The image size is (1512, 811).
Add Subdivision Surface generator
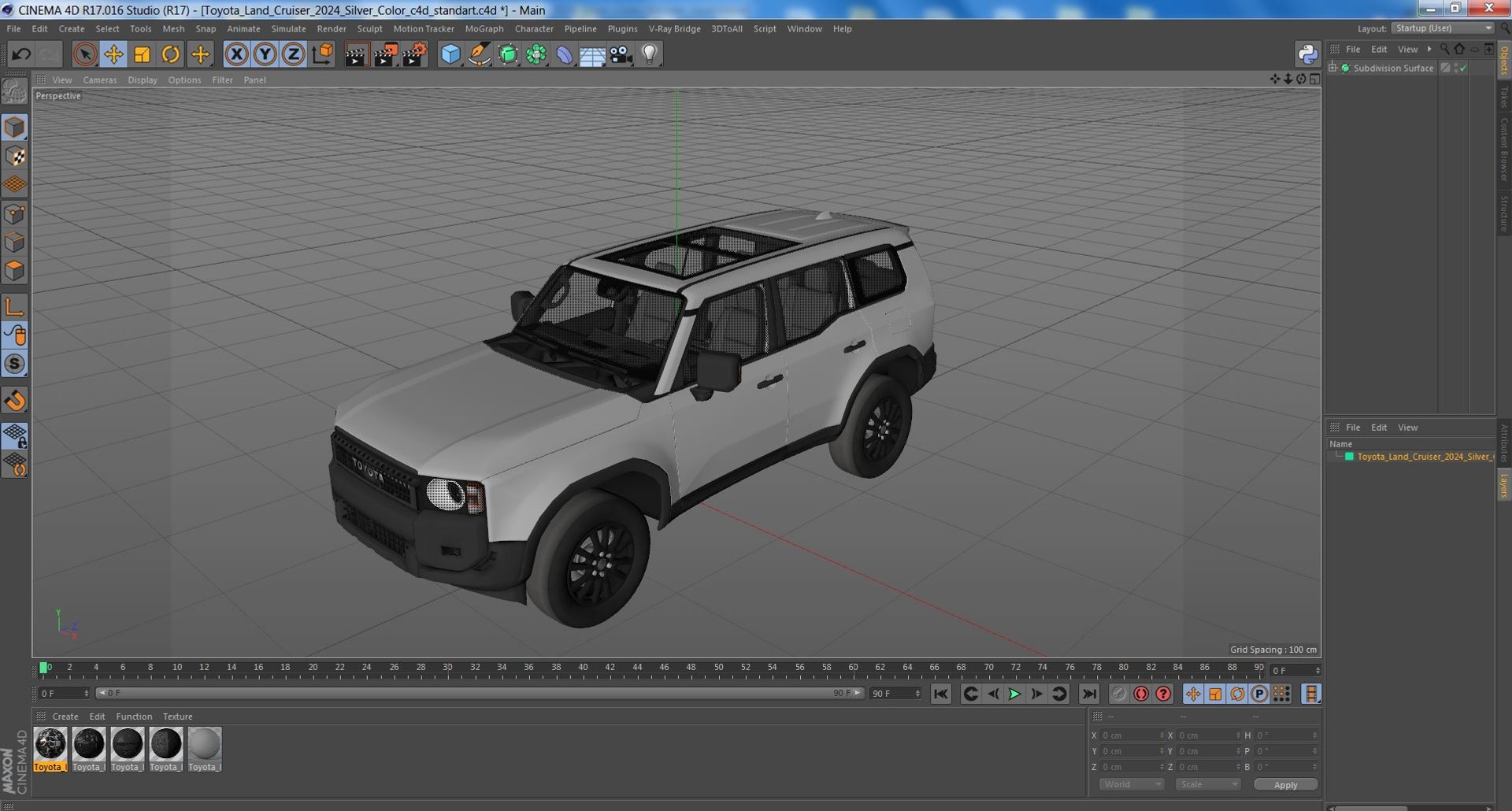pyautogui.click(x=508, y=54)
